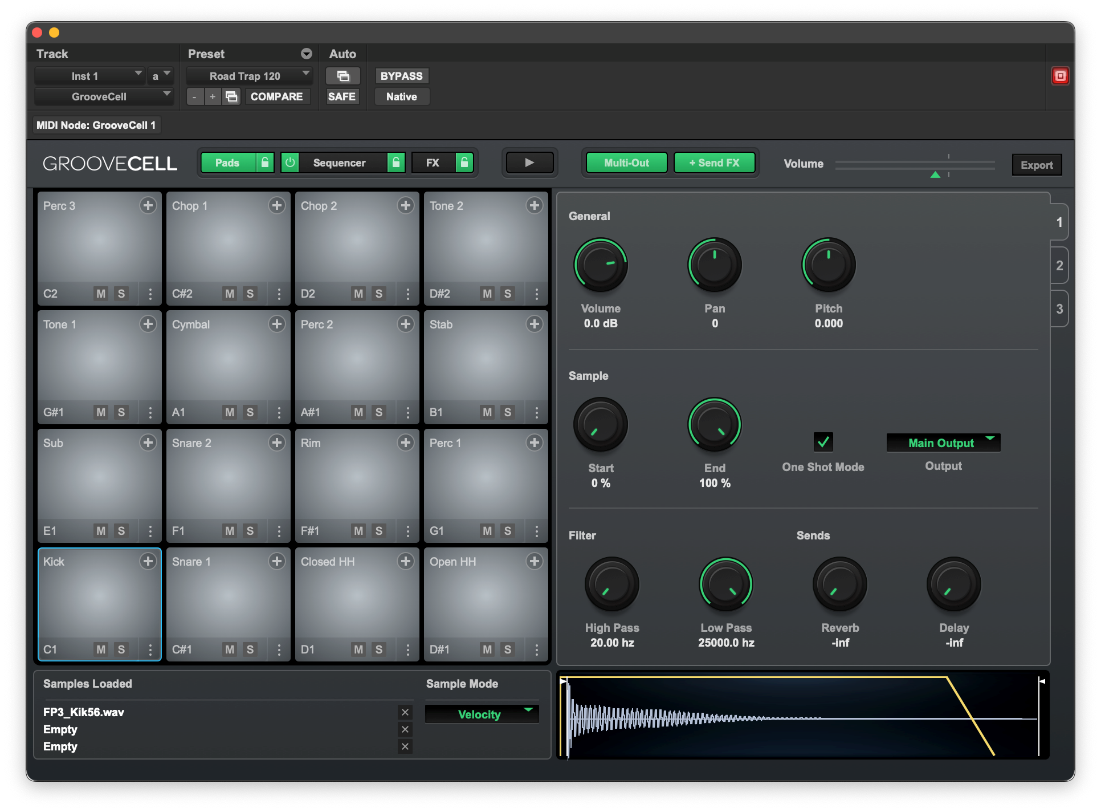This screenshot has width=1101, height=812.
Task: Click the lock icon beside the FX tab
Action: coord(465,162)
